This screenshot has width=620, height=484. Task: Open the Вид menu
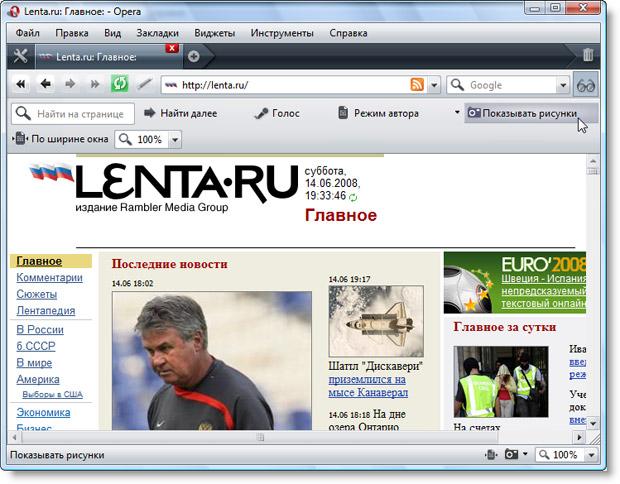pyautogui.click(x=113, y=33)
